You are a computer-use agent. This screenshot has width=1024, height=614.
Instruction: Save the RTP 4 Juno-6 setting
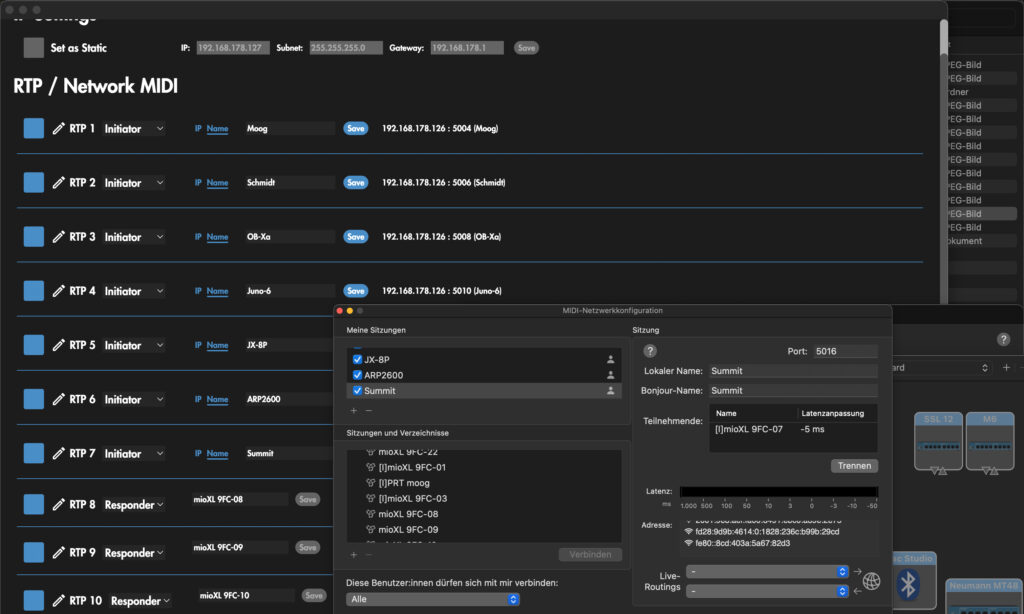pyautogui.click(x=356, y=291)
